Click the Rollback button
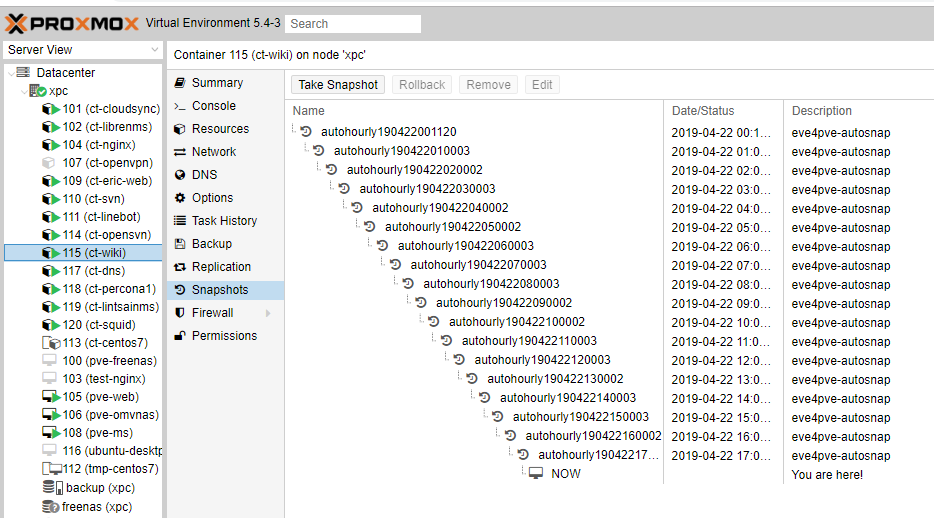Screen dimensions: 934x518 (422, 85)
